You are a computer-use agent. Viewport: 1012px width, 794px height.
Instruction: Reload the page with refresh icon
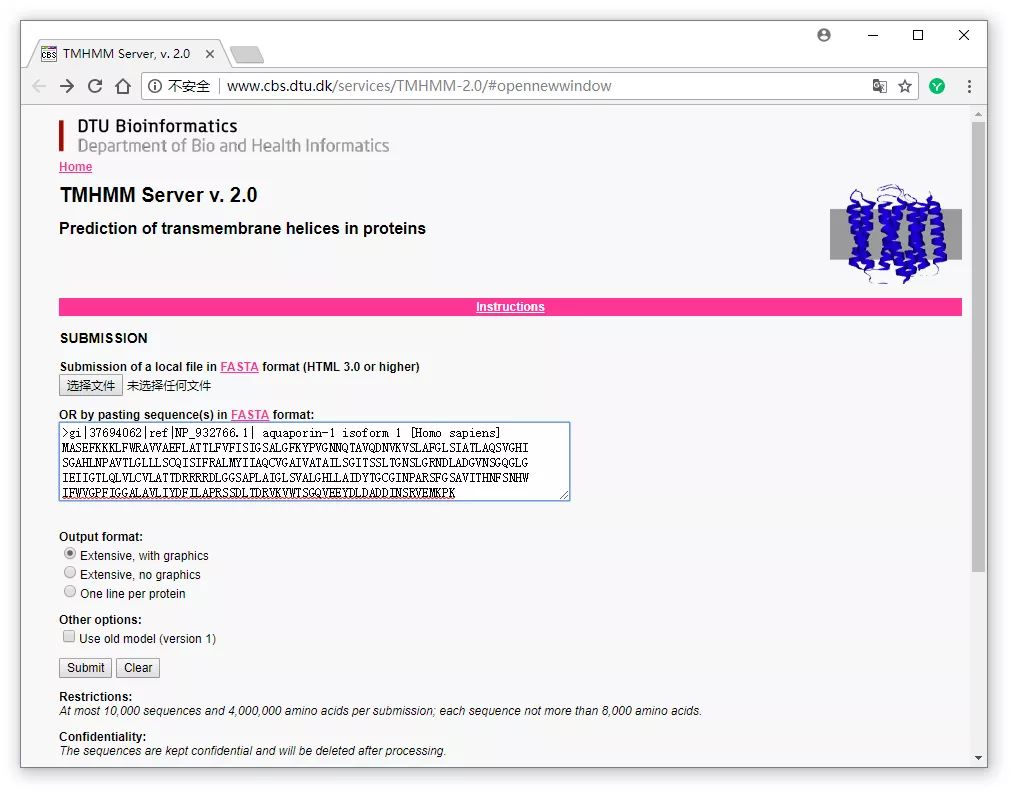click(x=95, y=86)
